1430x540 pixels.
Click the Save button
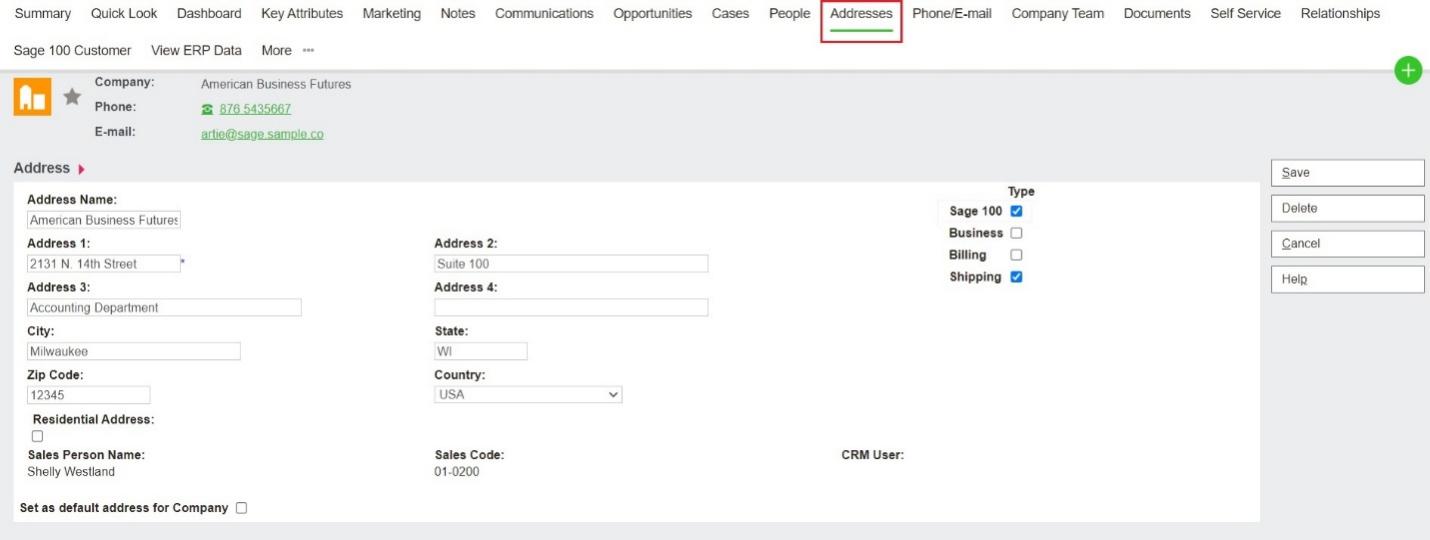tap(1347, 173)
